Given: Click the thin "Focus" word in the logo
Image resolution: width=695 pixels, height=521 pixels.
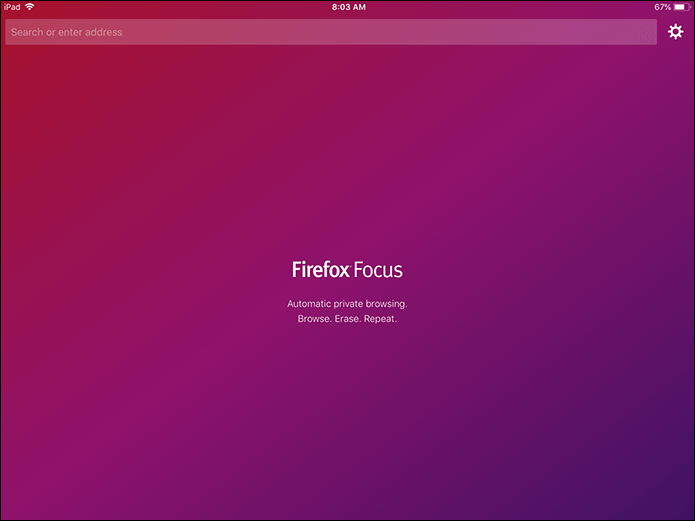Looking at the screenshot, I should (376, 270).
